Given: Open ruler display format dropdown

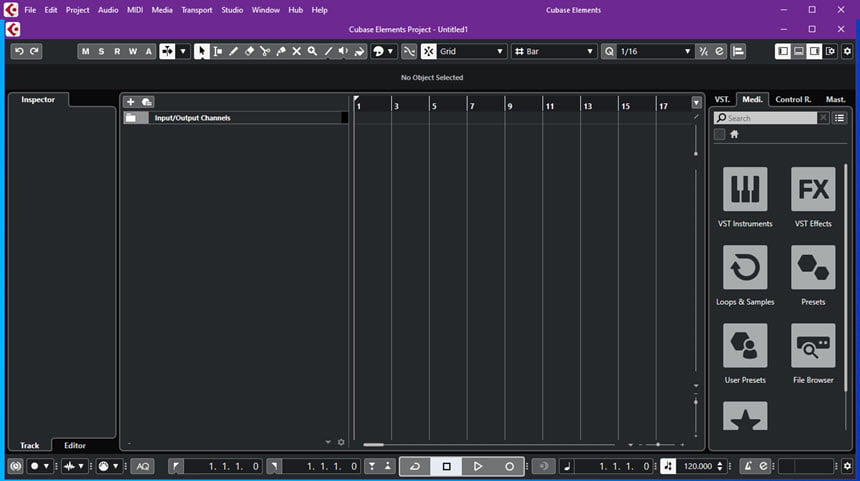Looking at the screenshot, I should [x=696, y=103].
